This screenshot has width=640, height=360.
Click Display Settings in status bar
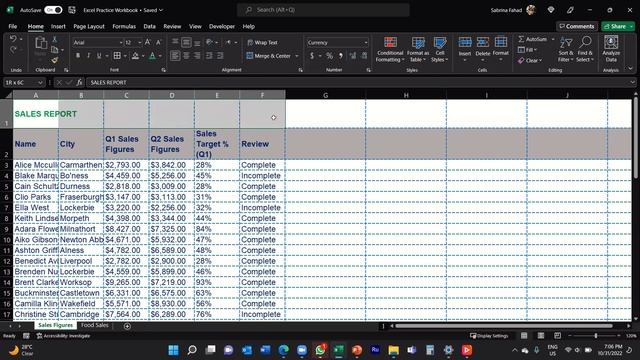489,336
